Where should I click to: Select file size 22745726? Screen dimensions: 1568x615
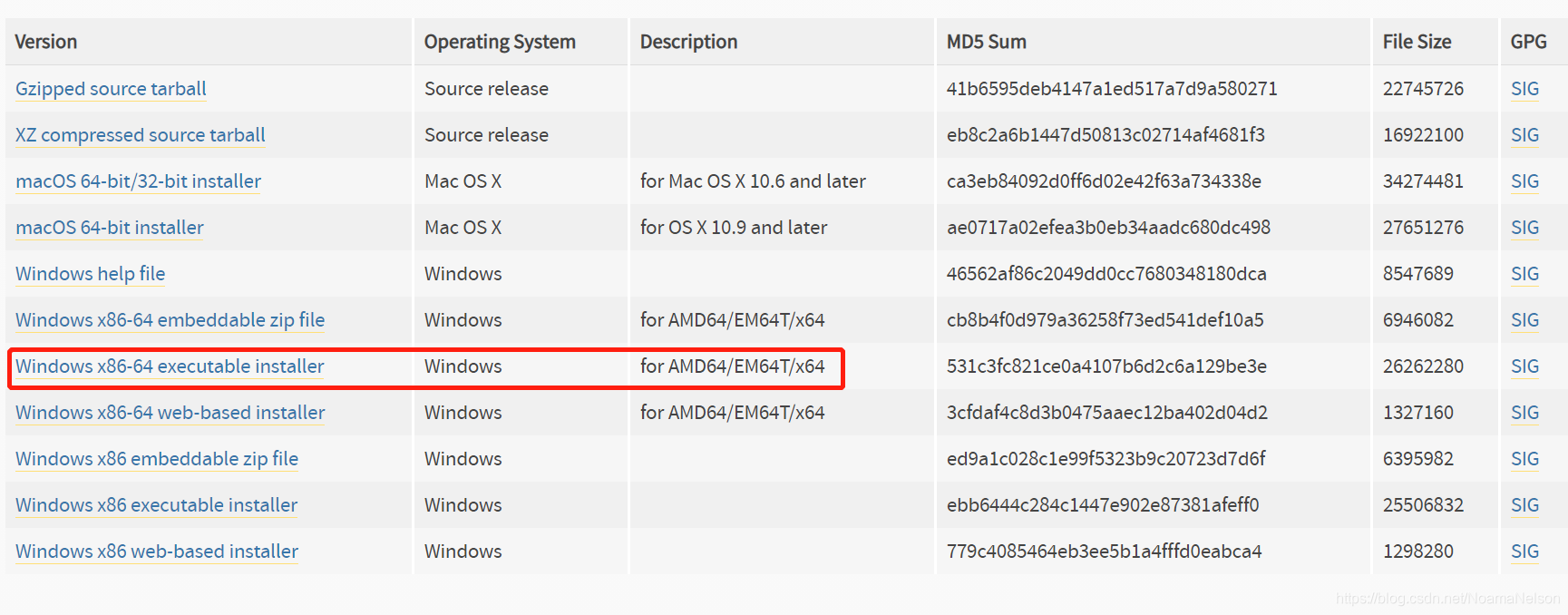[1423, 89]
